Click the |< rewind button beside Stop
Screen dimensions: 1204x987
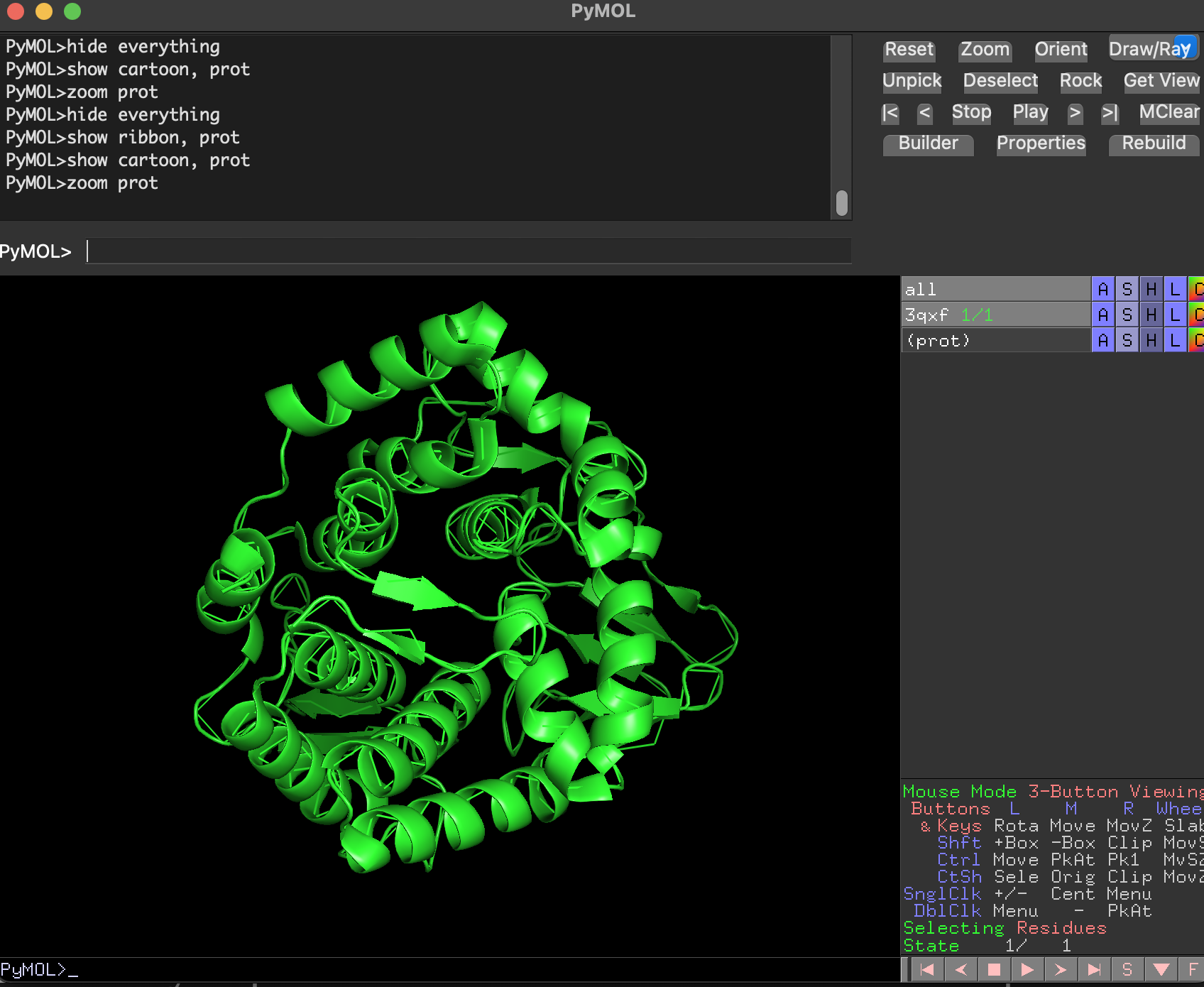[x=890, y=112]
